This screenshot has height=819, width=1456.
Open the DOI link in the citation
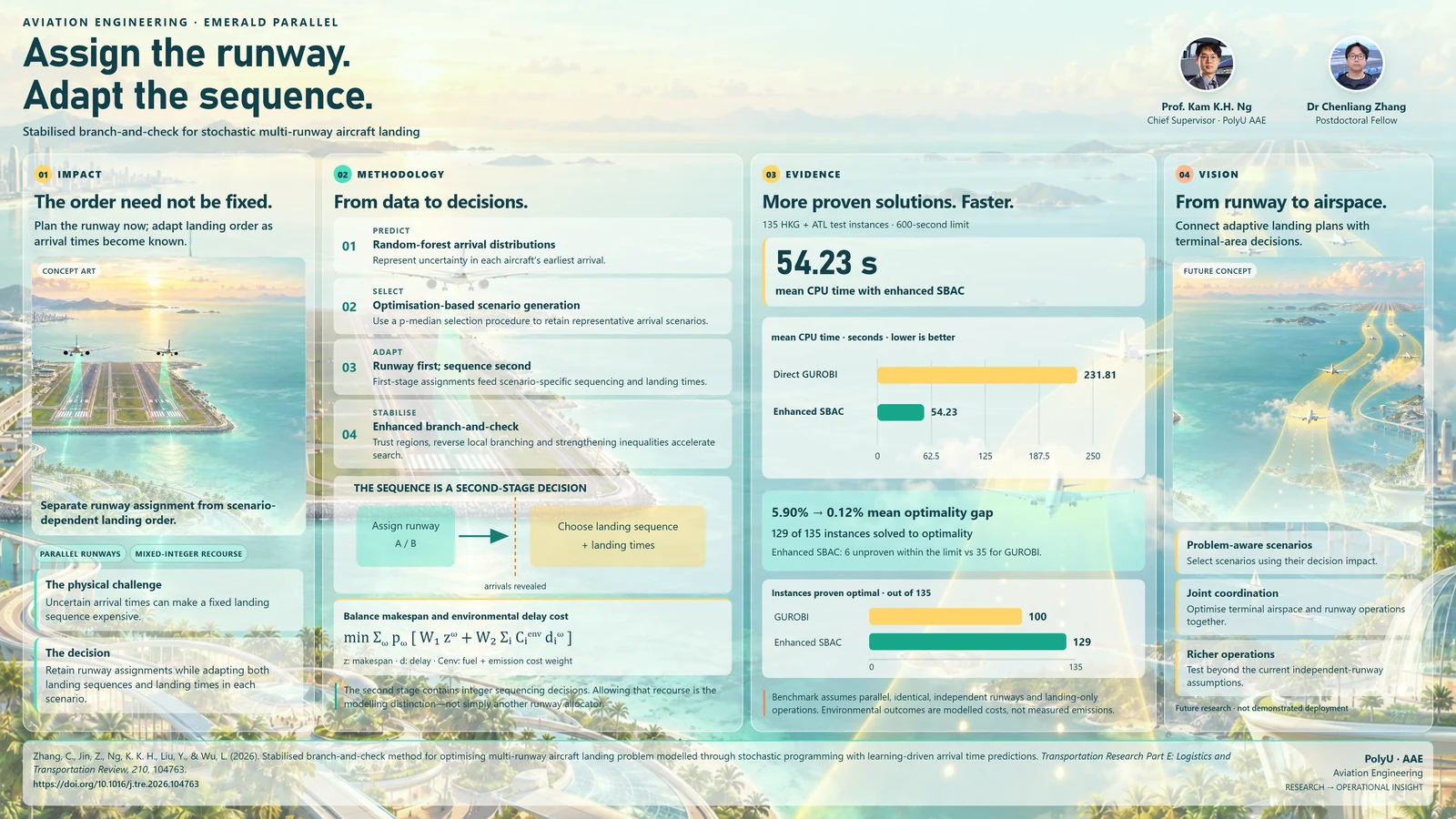click(x=116, y=784)
